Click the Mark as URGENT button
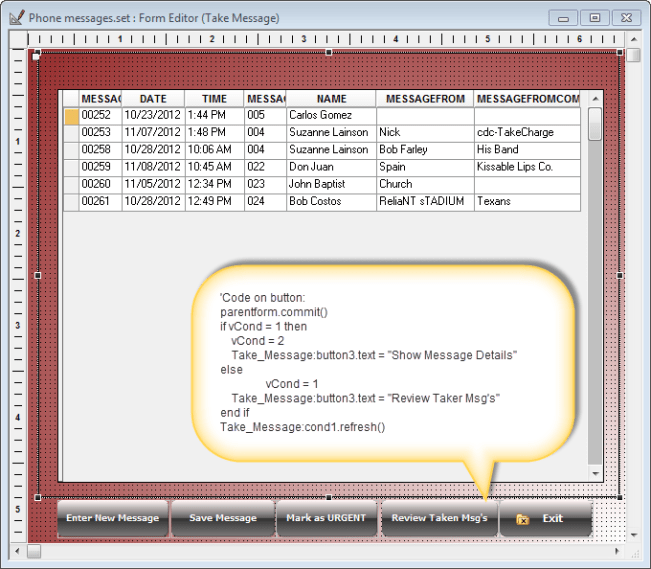This screenshot has width=651, height=569. [x=327, y=518]
